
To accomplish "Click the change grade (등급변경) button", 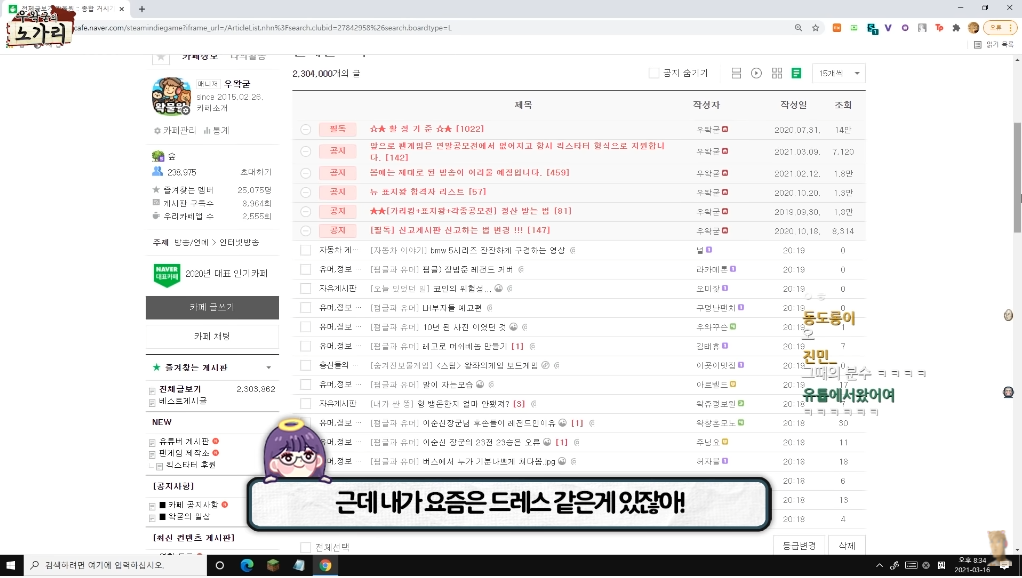I will [798, 545].
